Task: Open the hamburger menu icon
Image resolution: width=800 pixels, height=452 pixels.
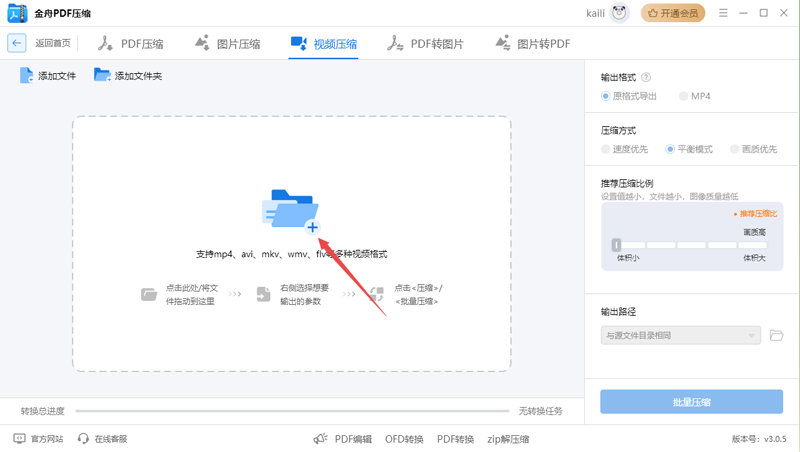Action: (x=723, y=13)
